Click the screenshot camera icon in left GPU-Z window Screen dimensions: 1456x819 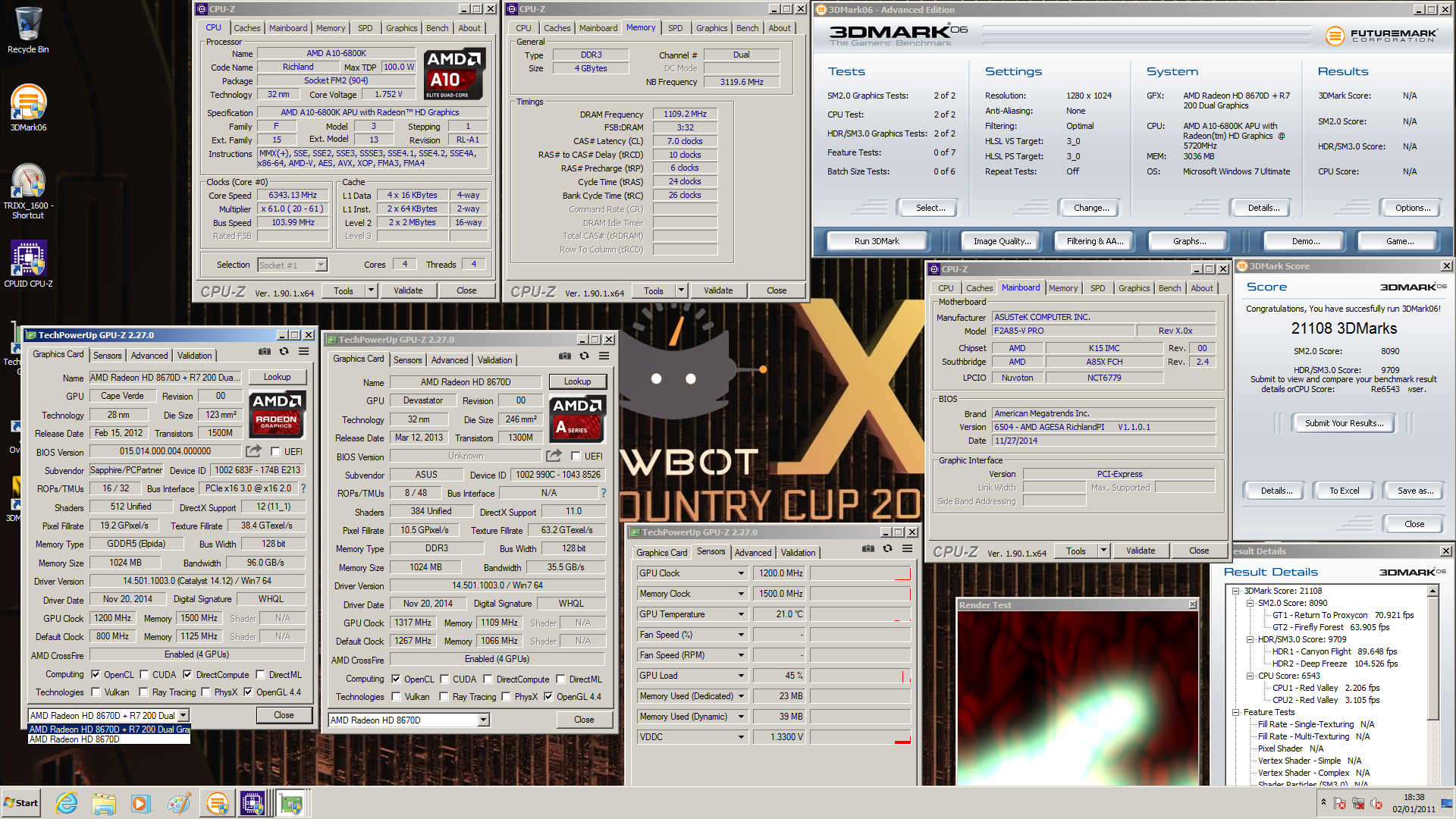tap(264, 352)
